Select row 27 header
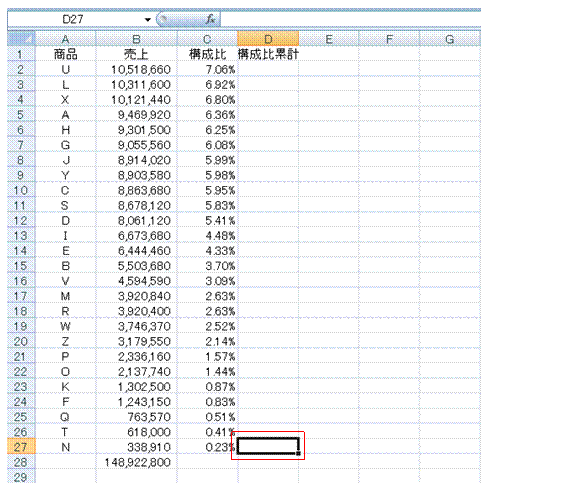 pos(21,447)
